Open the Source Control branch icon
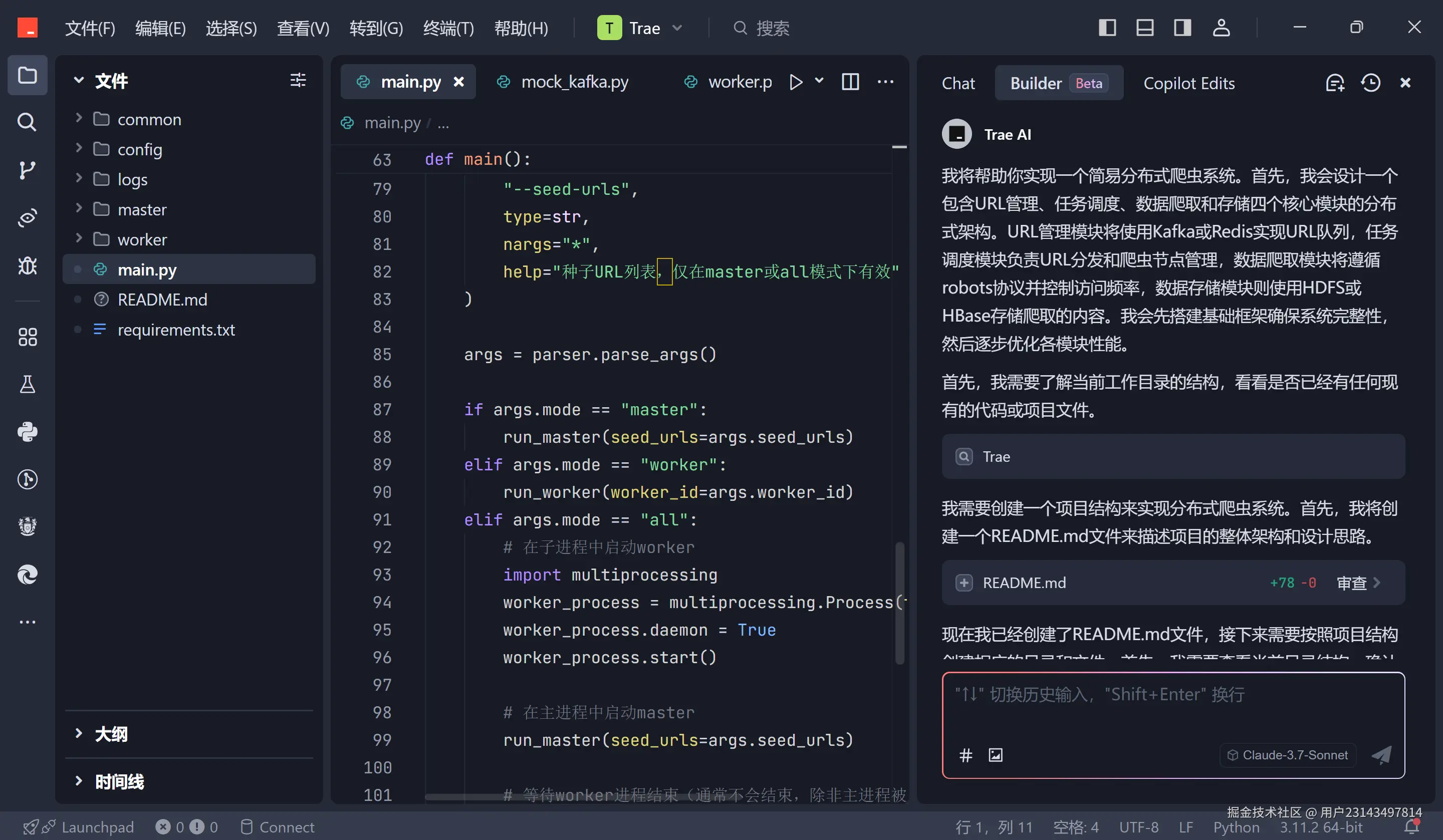Screen dimensions: 1443x840 pos(27,169)
